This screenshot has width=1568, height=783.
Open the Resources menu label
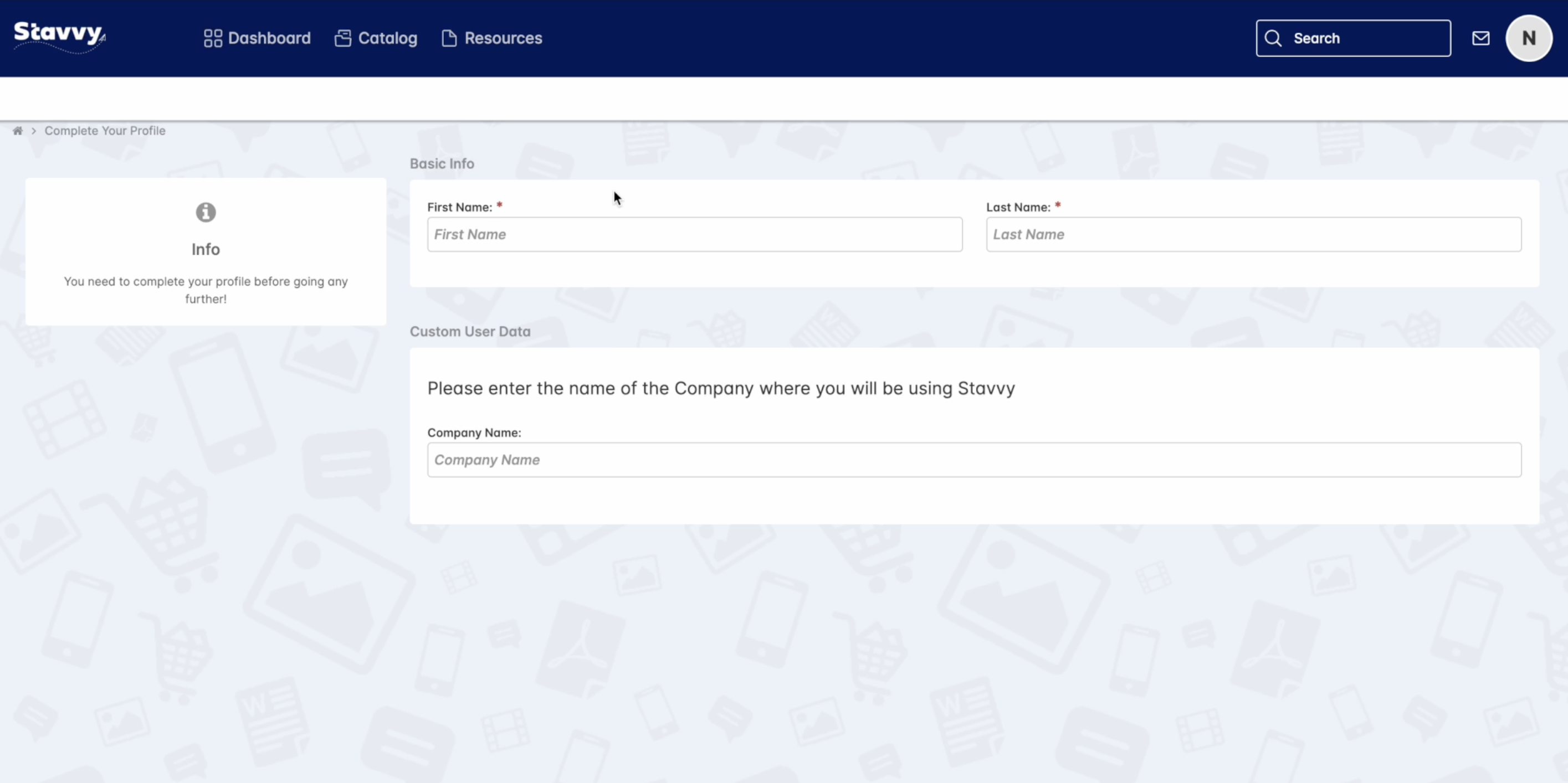tap(504, 38)
